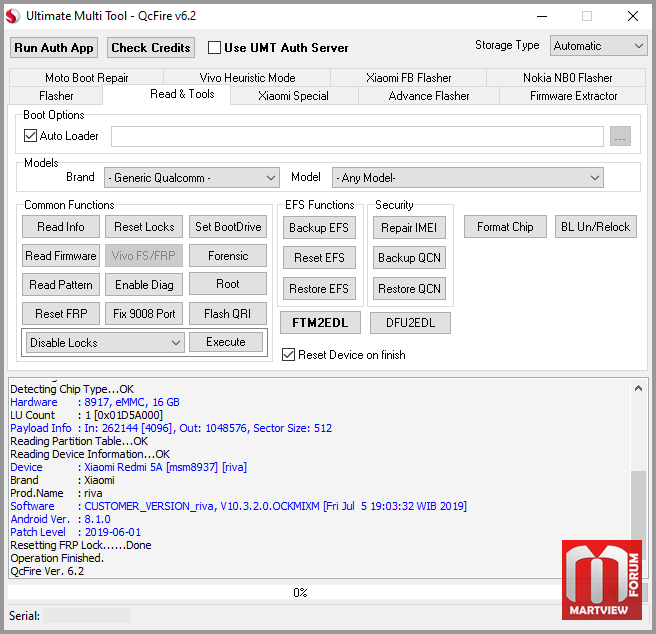Click the loader path input field

click(x=357, y=136)
